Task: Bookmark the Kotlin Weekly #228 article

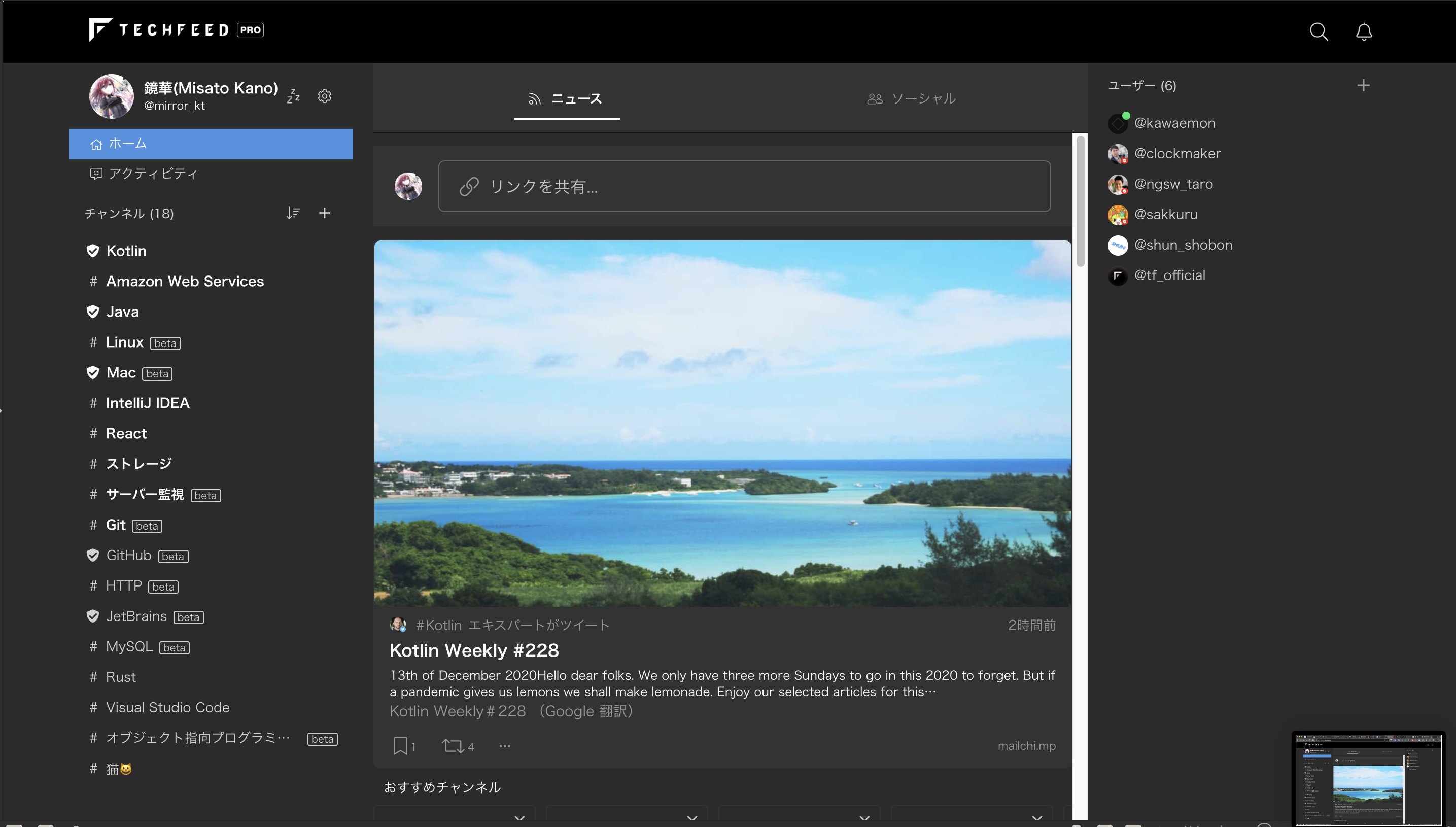Action: click(x=400, y=745)
